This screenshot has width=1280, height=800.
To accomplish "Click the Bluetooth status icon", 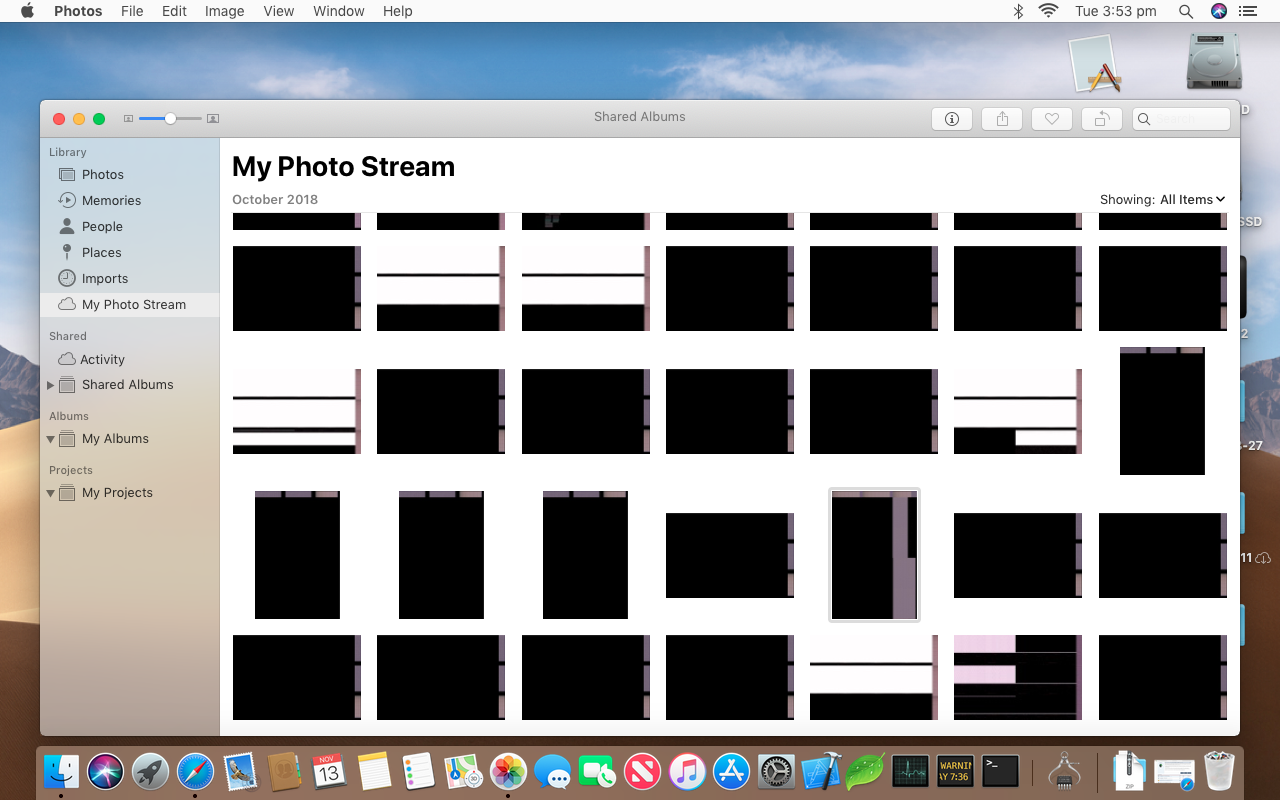I will click(x=1018, y=11).
